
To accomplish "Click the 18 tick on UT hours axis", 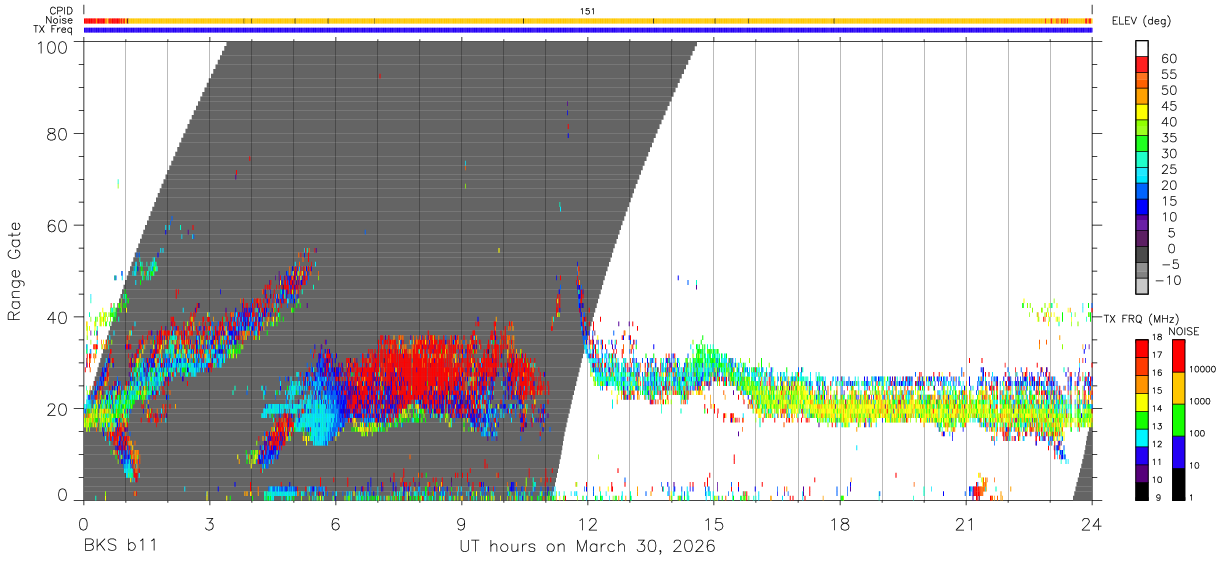I will [840, 523].
